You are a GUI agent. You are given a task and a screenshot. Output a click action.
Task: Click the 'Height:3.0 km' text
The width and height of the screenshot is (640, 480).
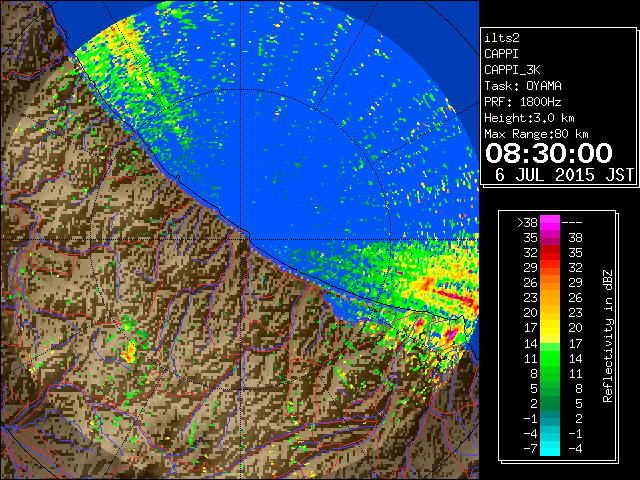pyautogui.click(x=529, y=118)
